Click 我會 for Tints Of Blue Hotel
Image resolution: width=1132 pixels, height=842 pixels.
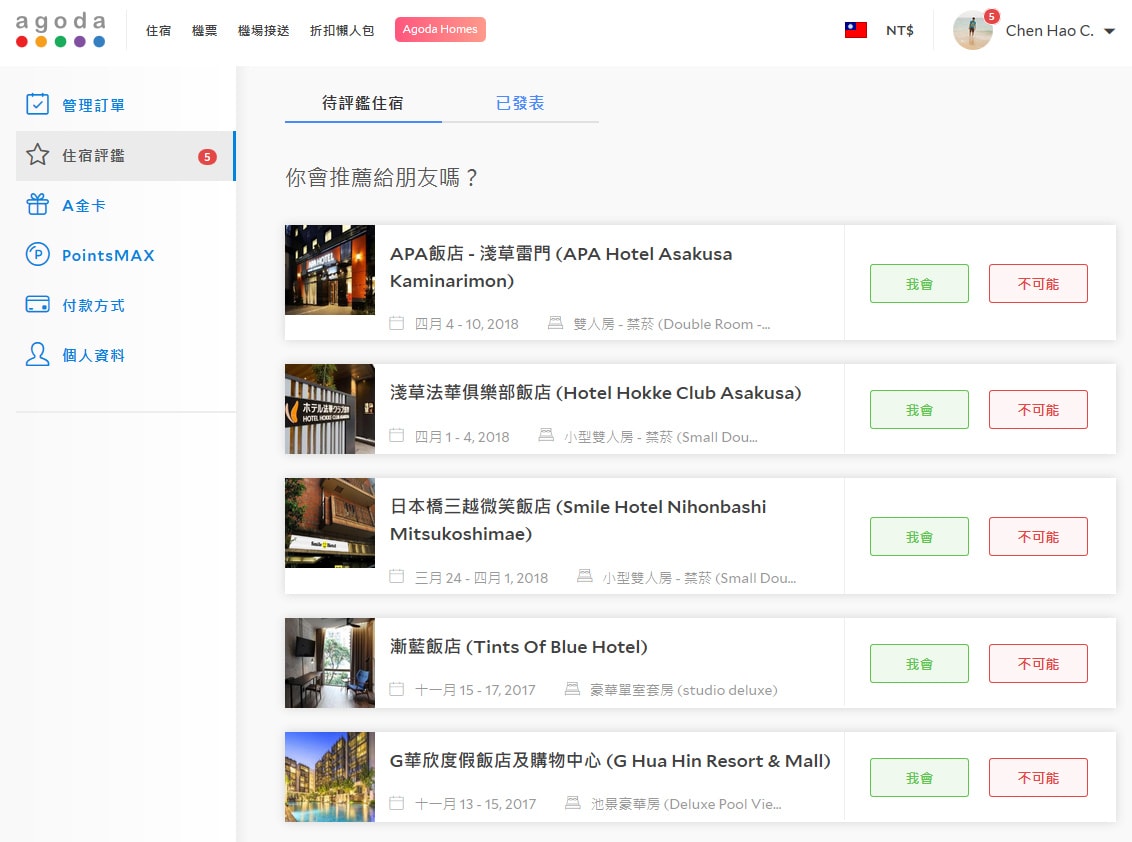(x=919, y=664)
